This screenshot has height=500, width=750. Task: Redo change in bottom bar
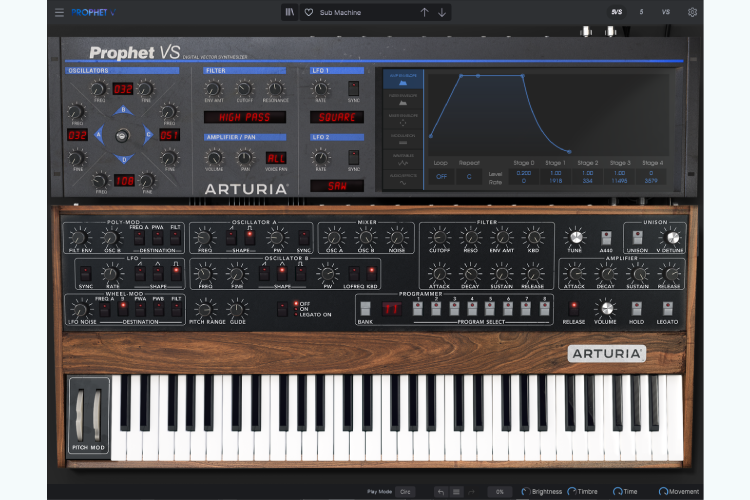[472, 492]
